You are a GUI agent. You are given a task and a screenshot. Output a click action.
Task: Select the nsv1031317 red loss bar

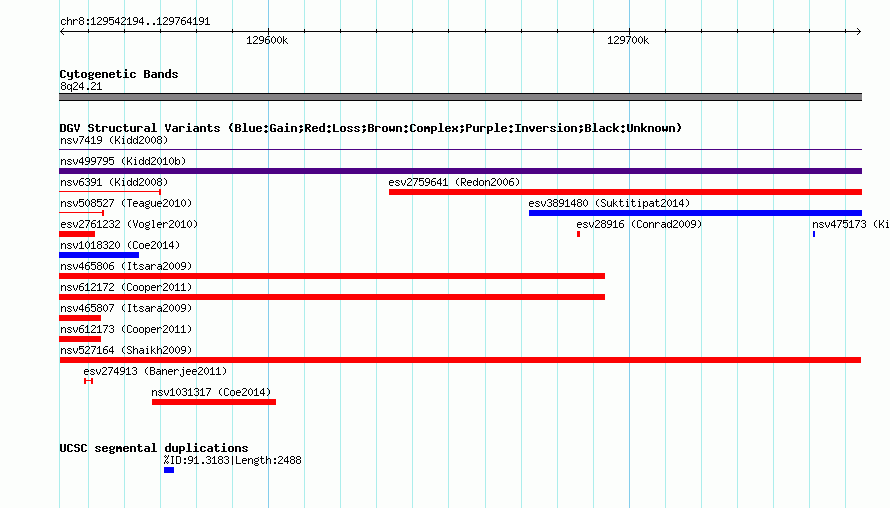[214, 402]
